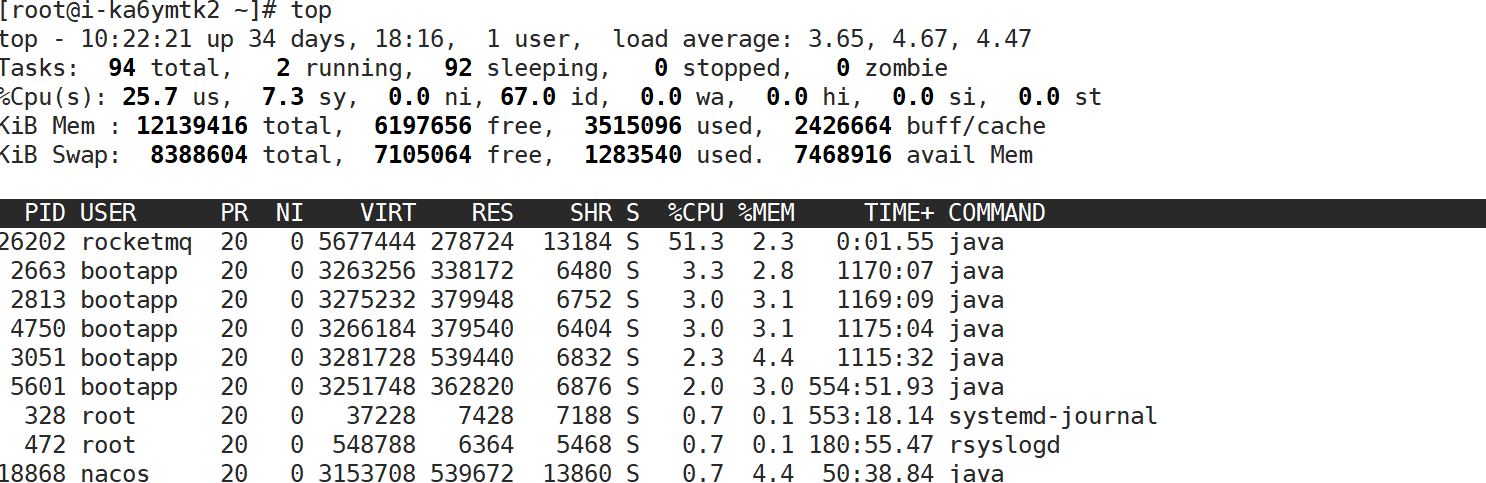Select the USER column header
Viewport: 1486px width, 483px height.
pyautogui.click(x=108, y=213)
